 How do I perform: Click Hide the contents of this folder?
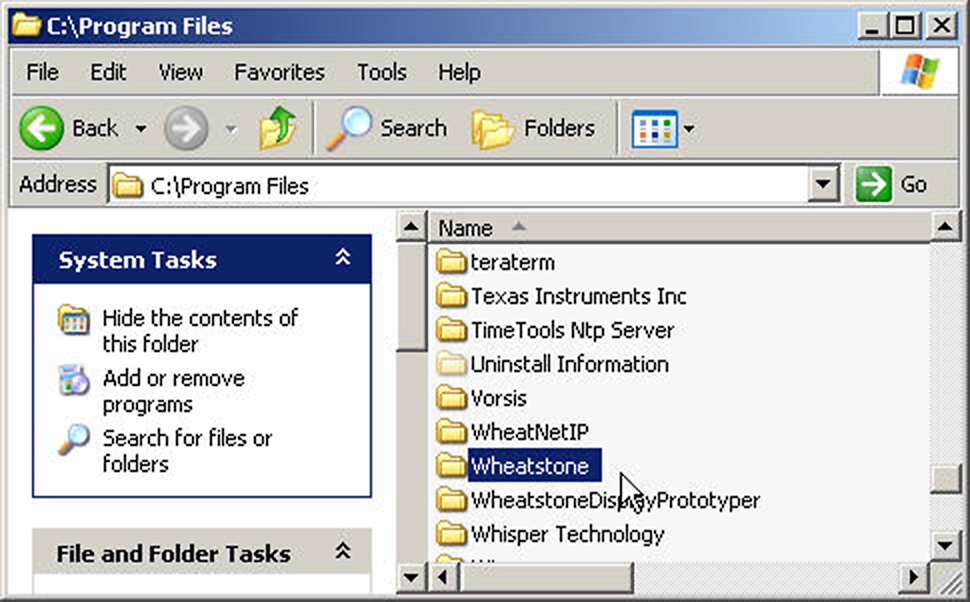tap(200, 331)
